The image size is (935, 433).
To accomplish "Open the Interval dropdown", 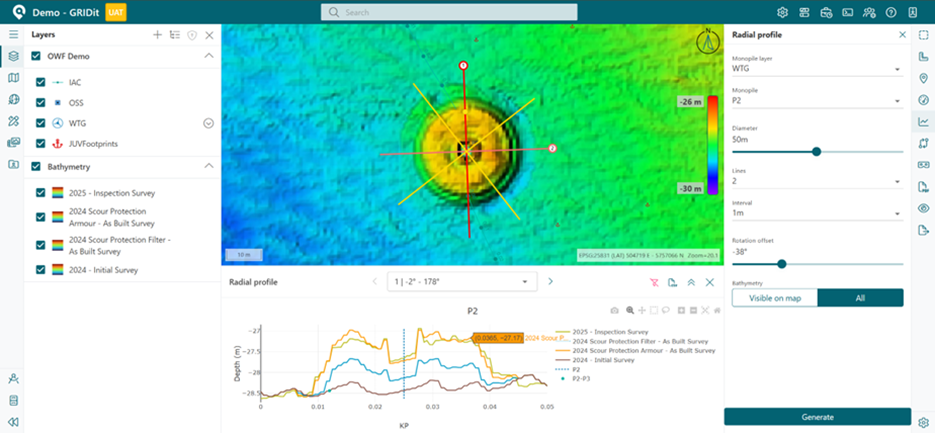I will pyautogui.click(x=817, y=213).
